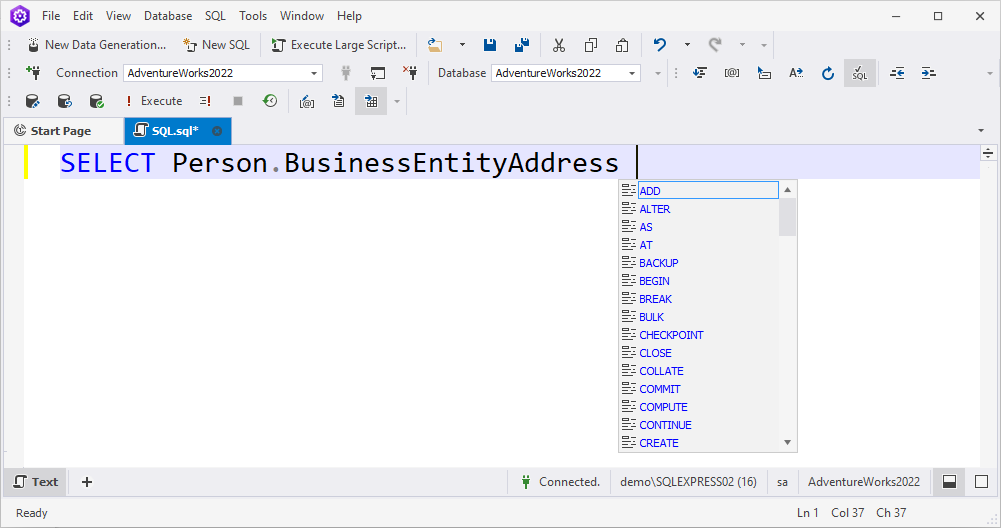This screenshot has height=528, width=1001.
Task: Click the New Data Generation button
Action: click(97, 45)
